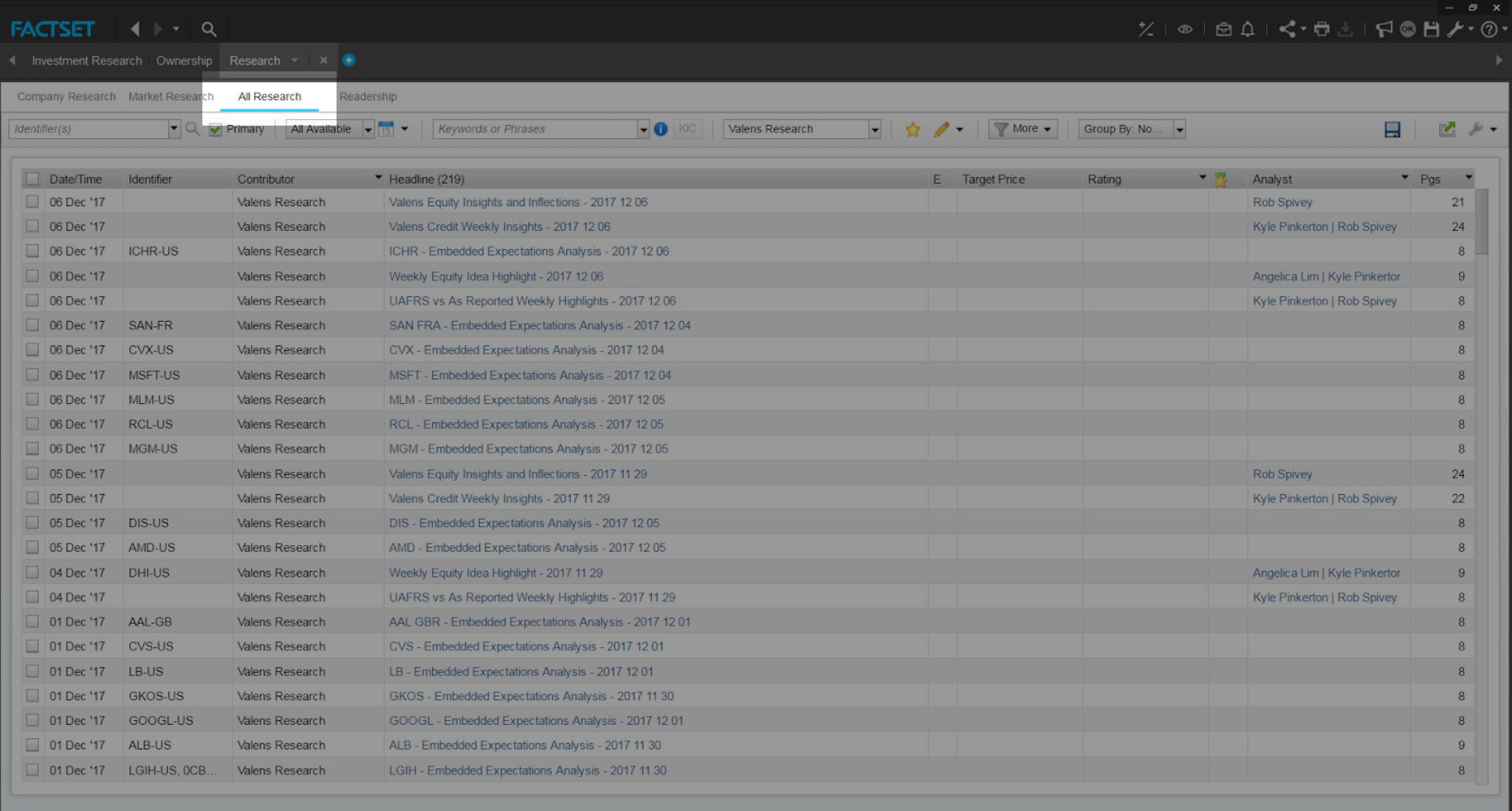Open ICHR Embedded Expectations Analysis headline
Screen dimensions: 1512x811
pos(529,251)
